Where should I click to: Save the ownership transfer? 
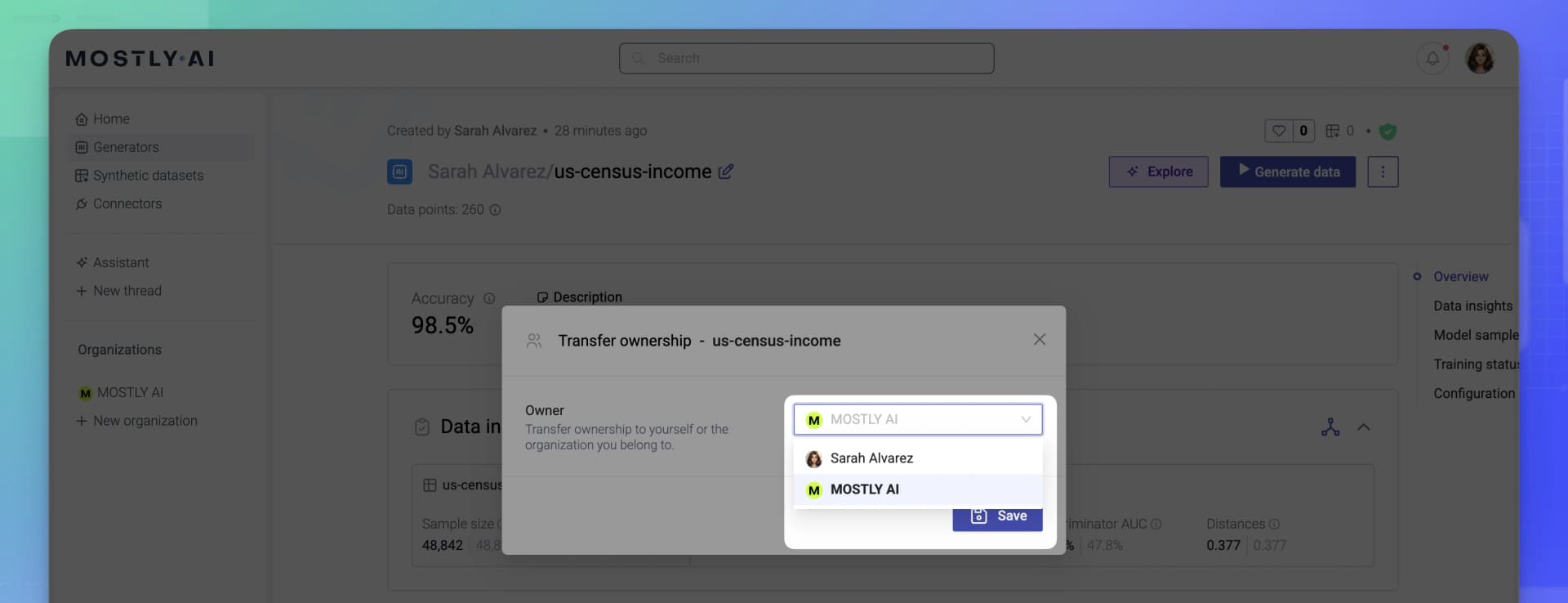coord(997,517)
